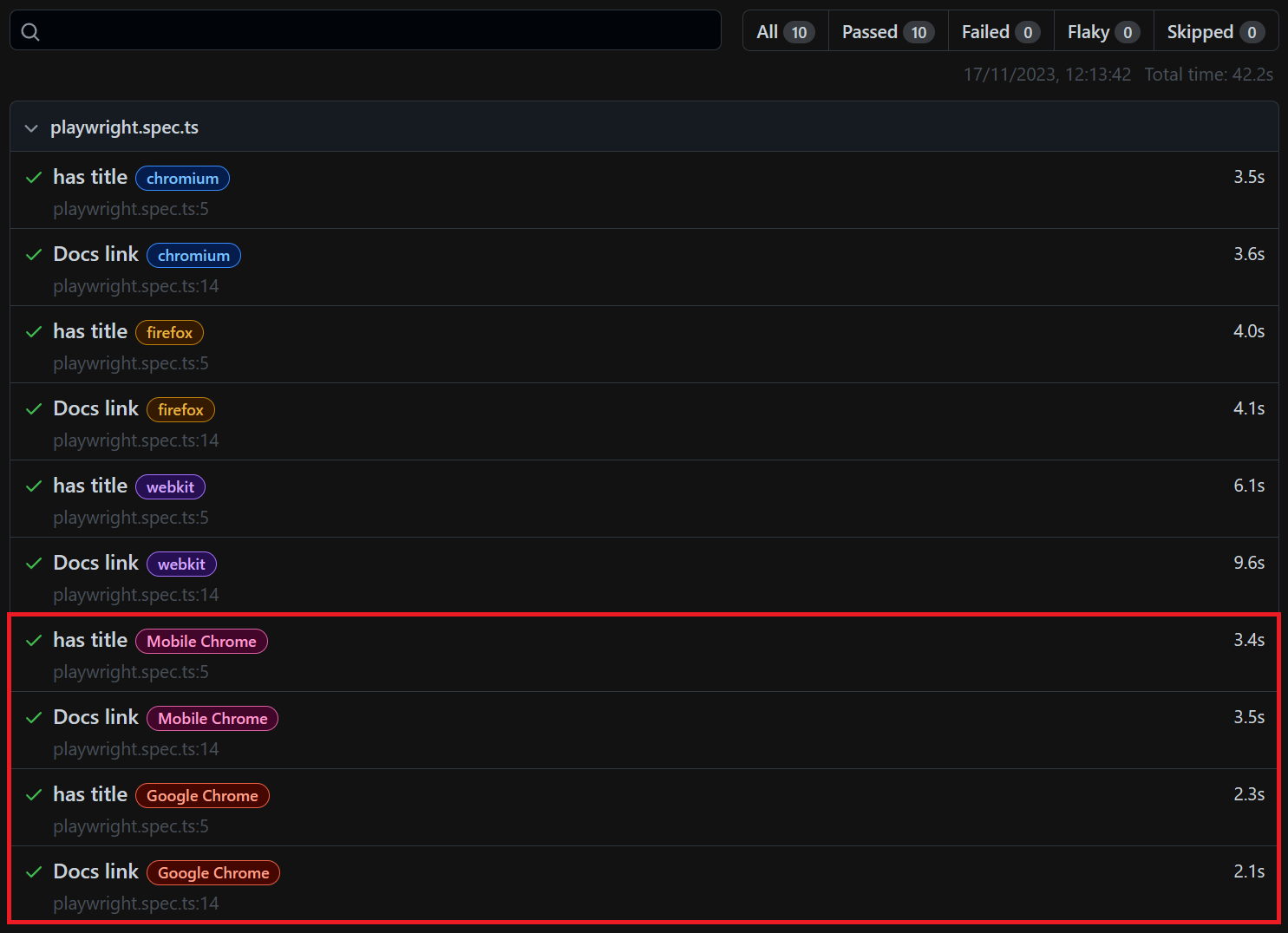This screenshot has height=933, width=1288.
Task: Switch to the Passed tests filter
Action: tap(887, 32)
